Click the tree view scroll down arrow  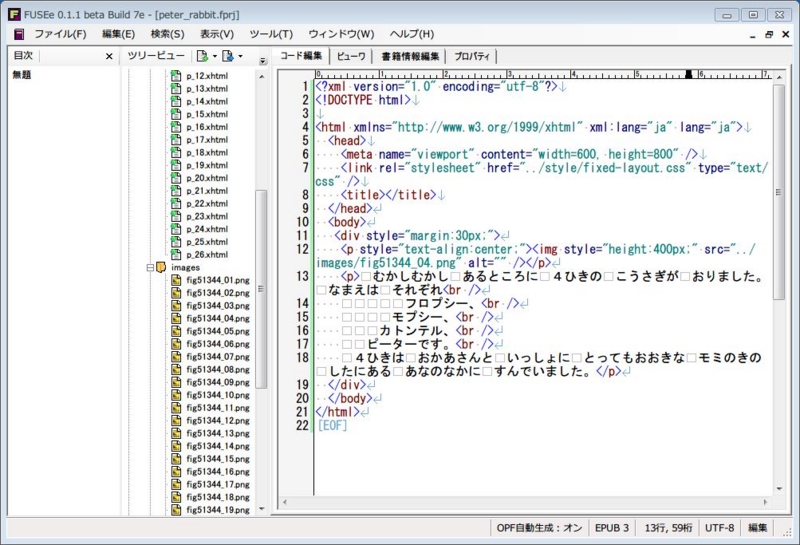click(x=262, y=509)
